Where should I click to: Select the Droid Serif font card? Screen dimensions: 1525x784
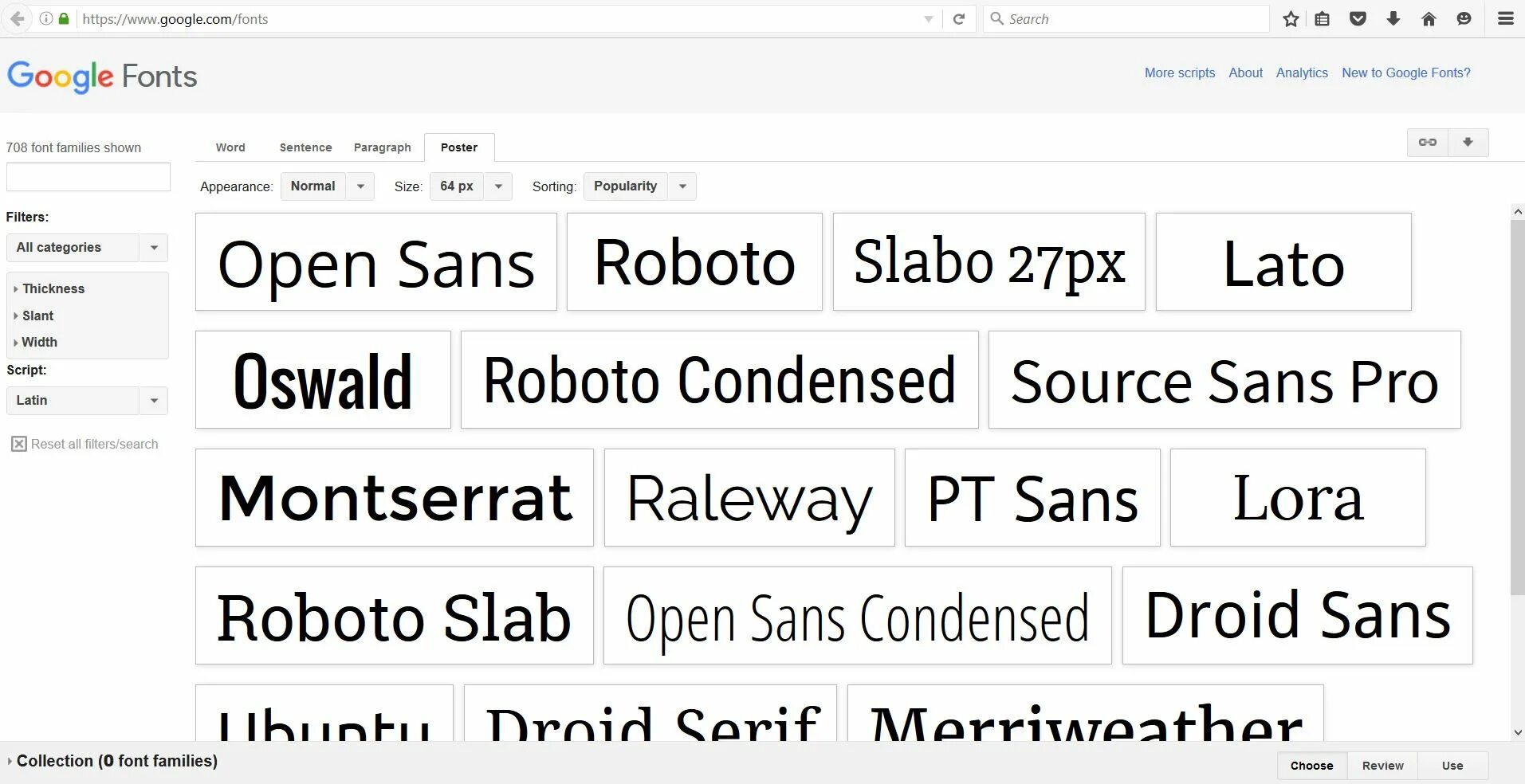tap(650, 713)
